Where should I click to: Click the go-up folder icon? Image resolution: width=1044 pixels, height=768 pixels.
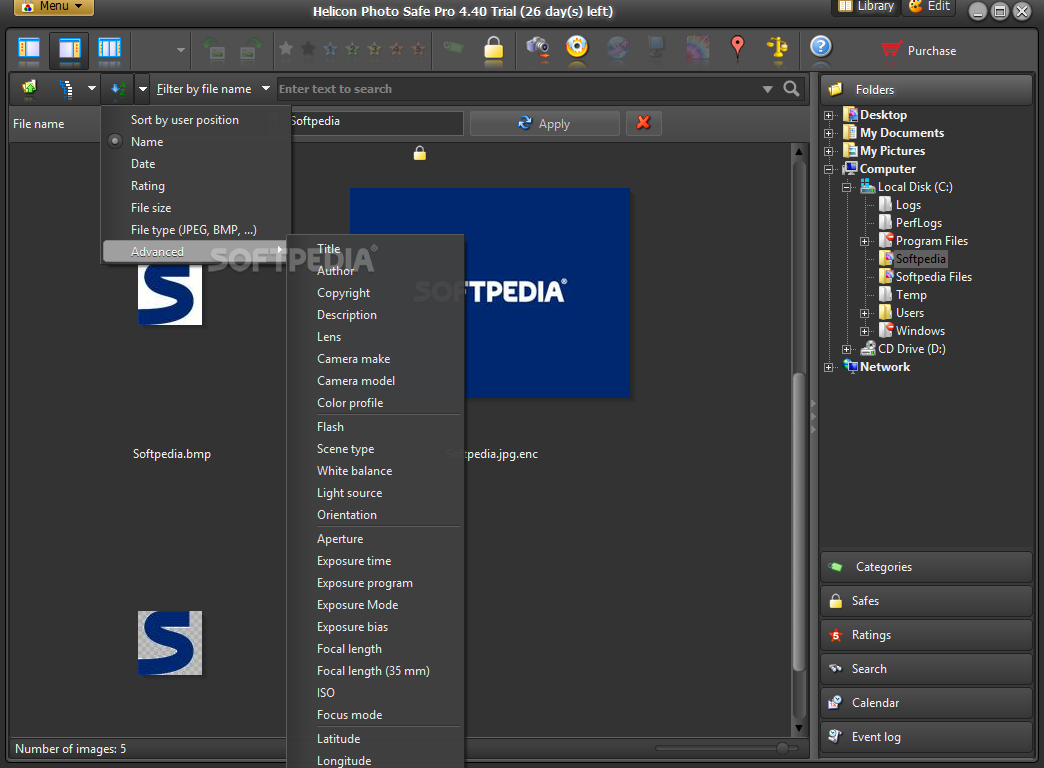coord(29,89)
